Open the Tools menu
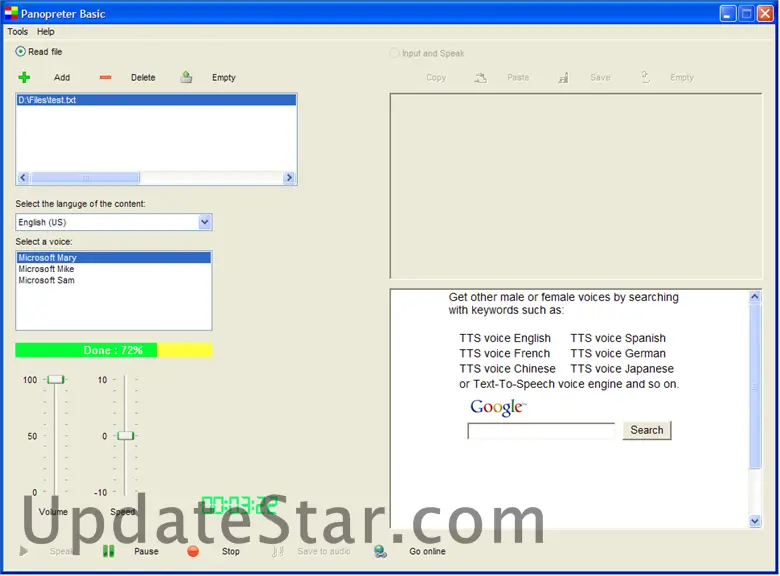The width and height of the screenshot is (780, 576). (x=17, y=31)
